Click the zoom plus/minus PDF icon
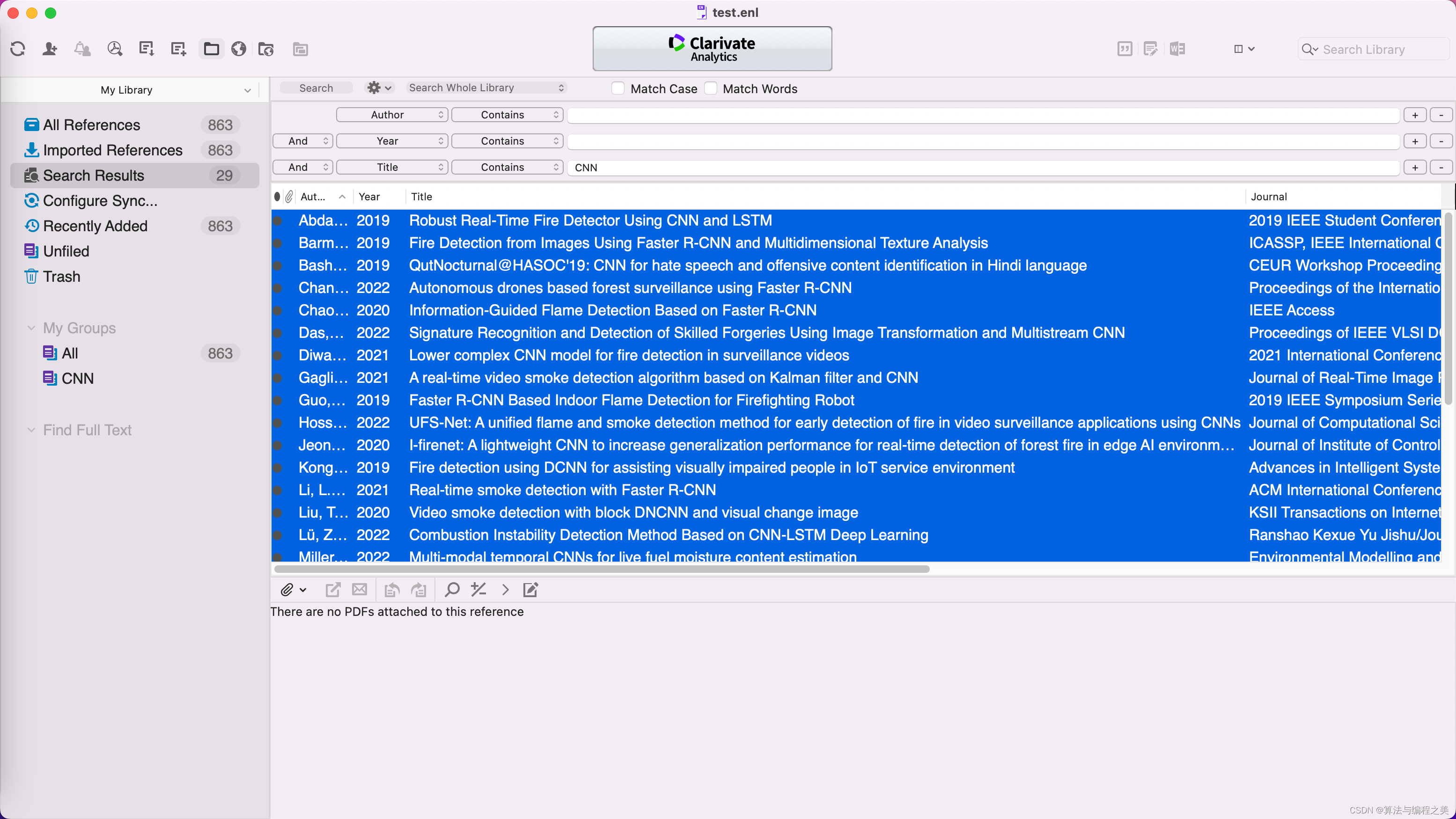Image resolution: width=1456 pixels, height=819 pixels. tap(479, 590)
